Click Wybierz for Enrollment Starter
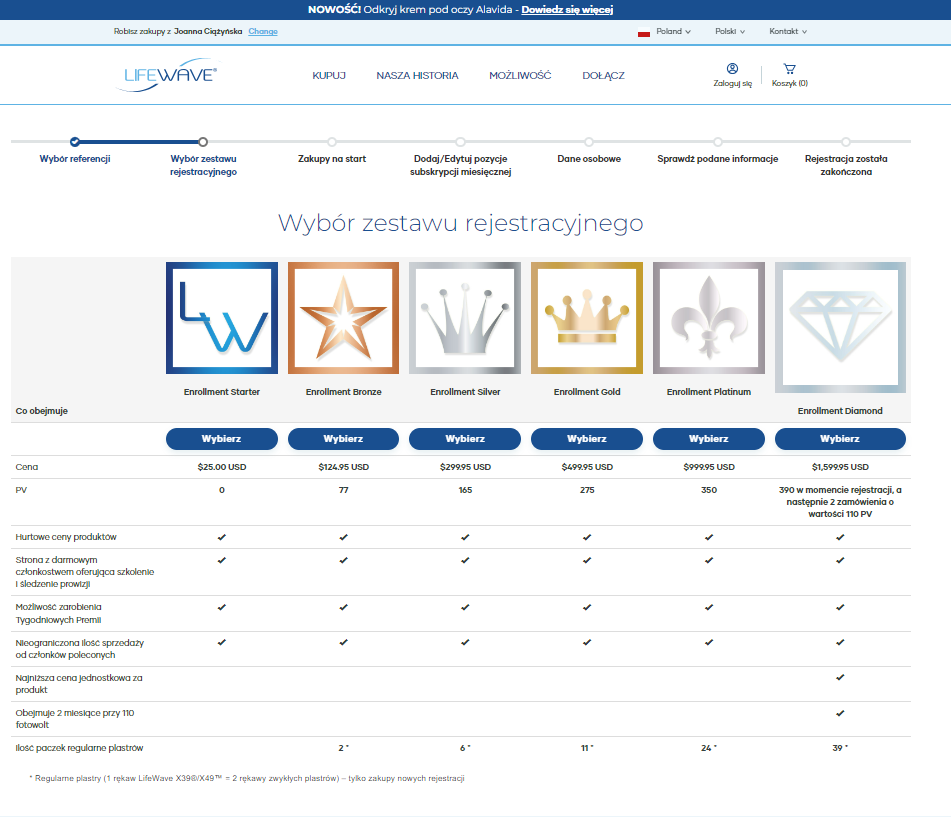 [x=222, y=439]
